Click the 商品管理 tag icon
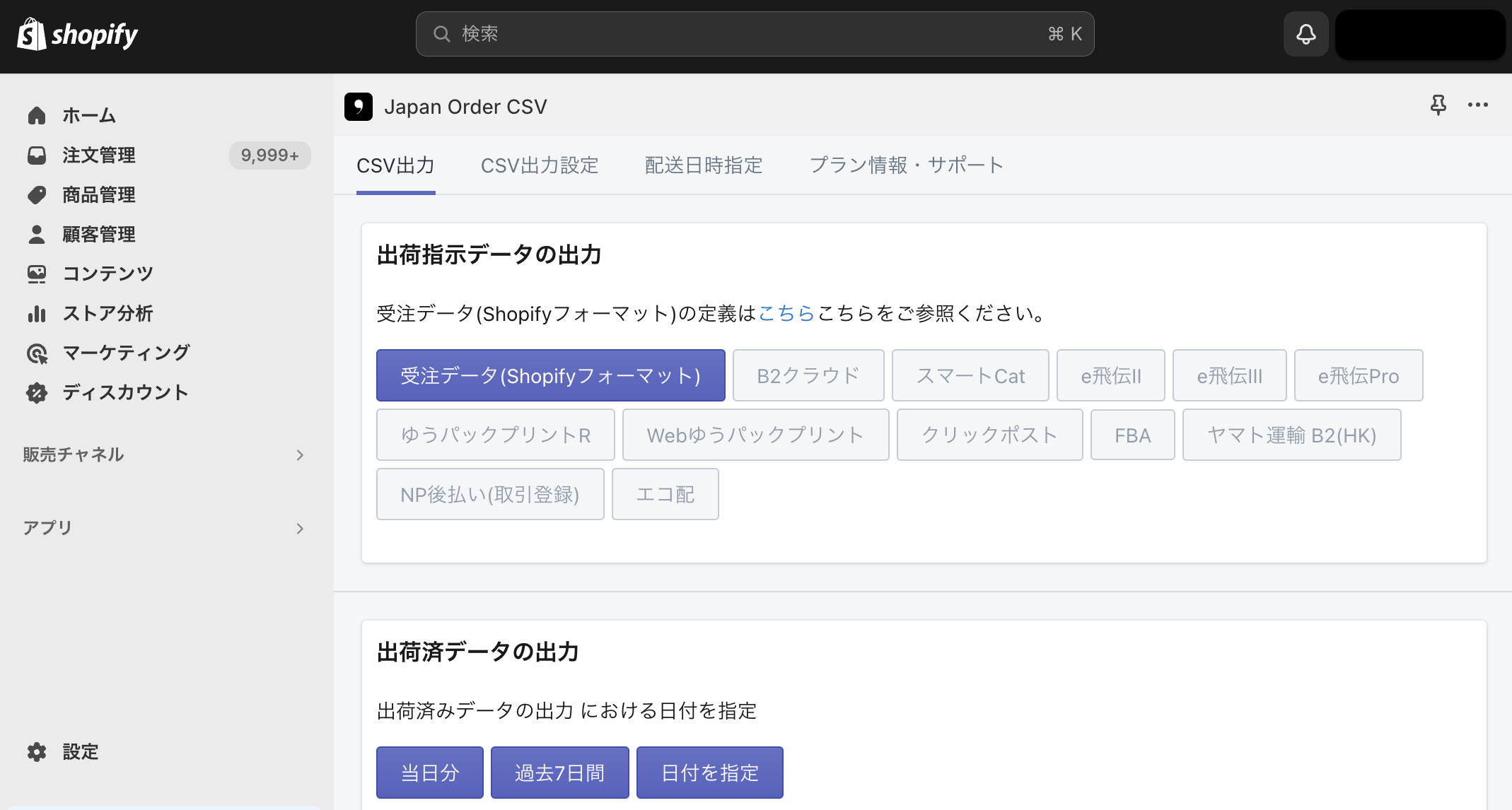The image size is (1512, 810). pos(37,194)
